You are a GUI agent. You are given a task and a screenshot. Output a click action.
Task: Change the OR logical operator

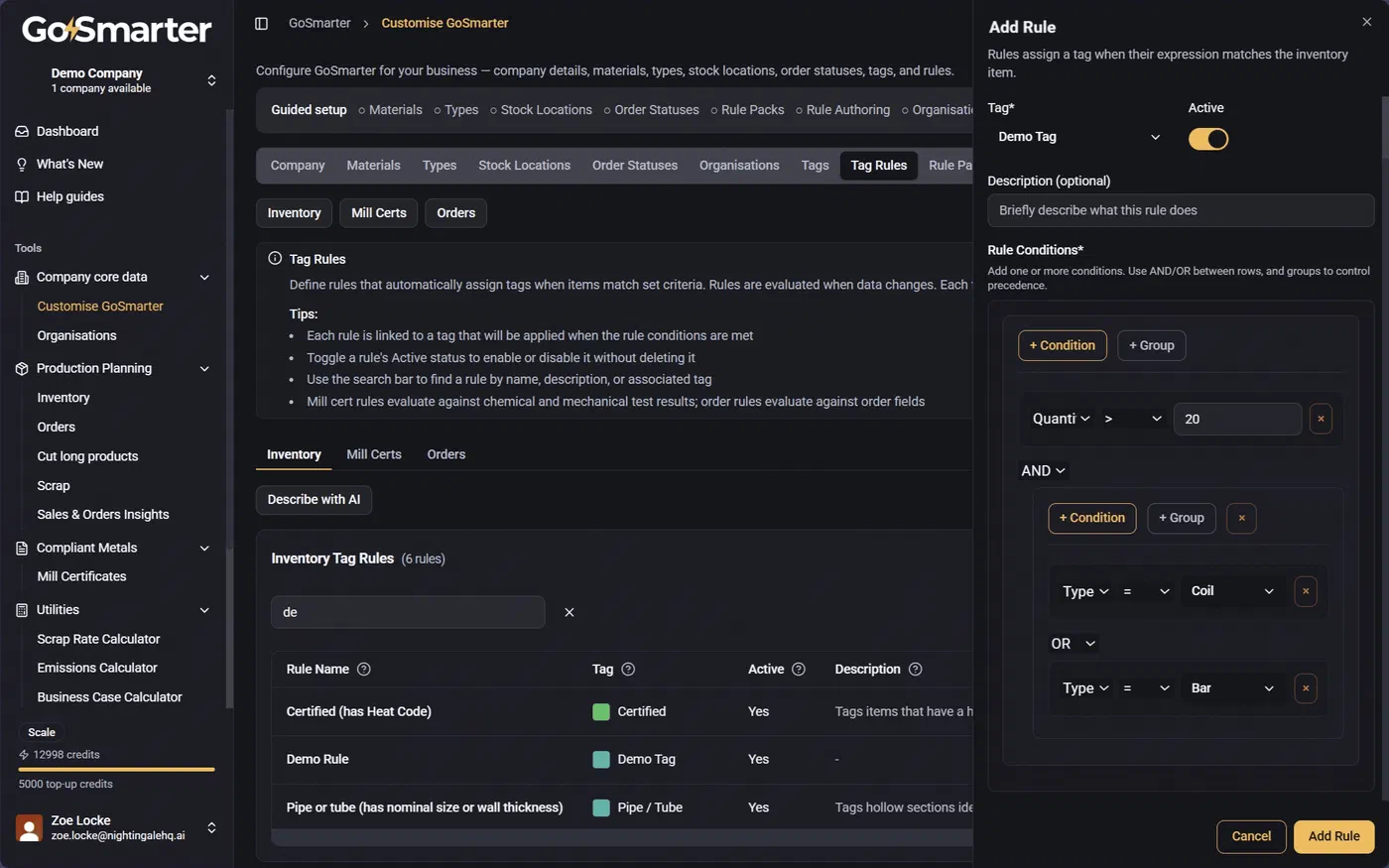coord(1073,644)
